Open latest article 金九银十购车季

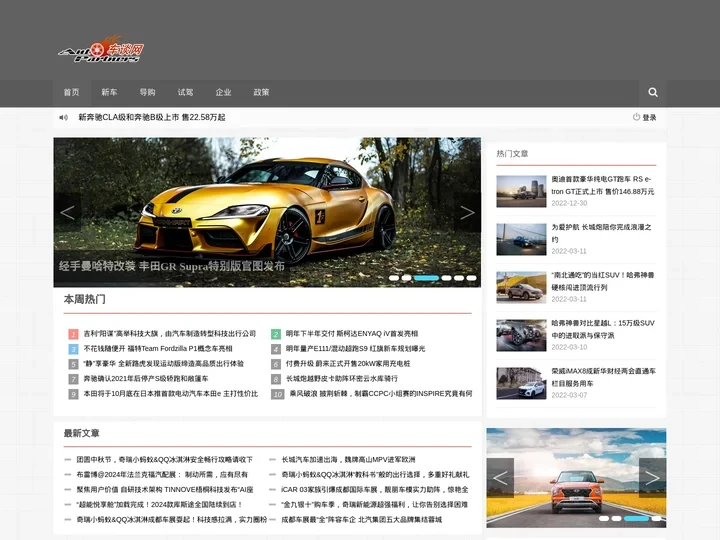[375, 505]
